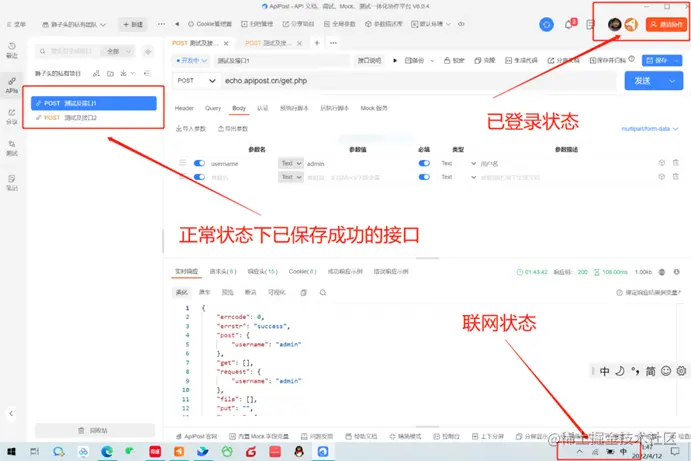Open the Cookie response tab

[302, 271]
